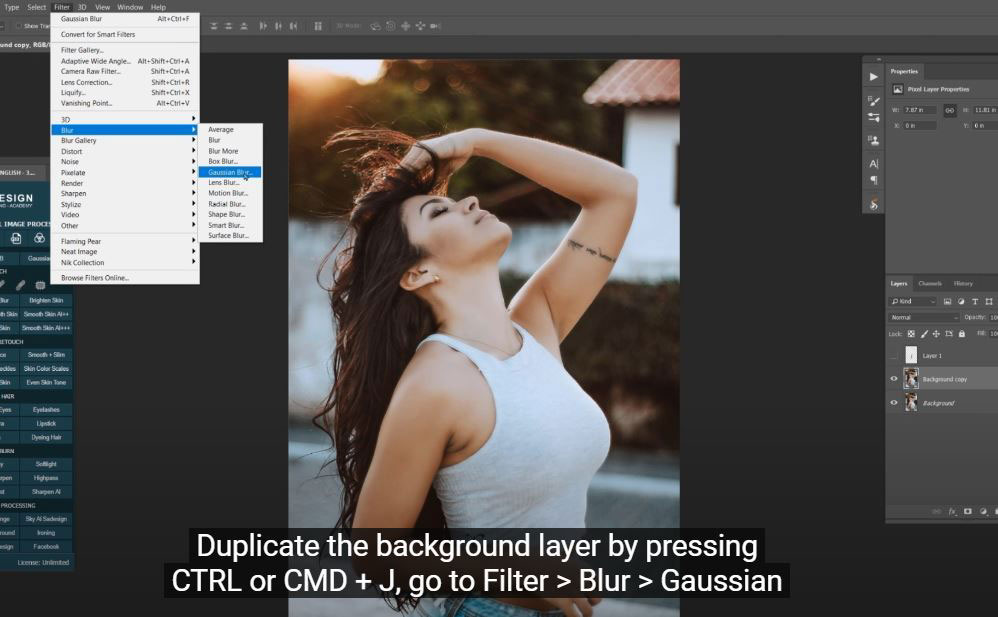The image size is (998, 617).
Task: Open the Brush settings panel icon
Action: [873, 99]
